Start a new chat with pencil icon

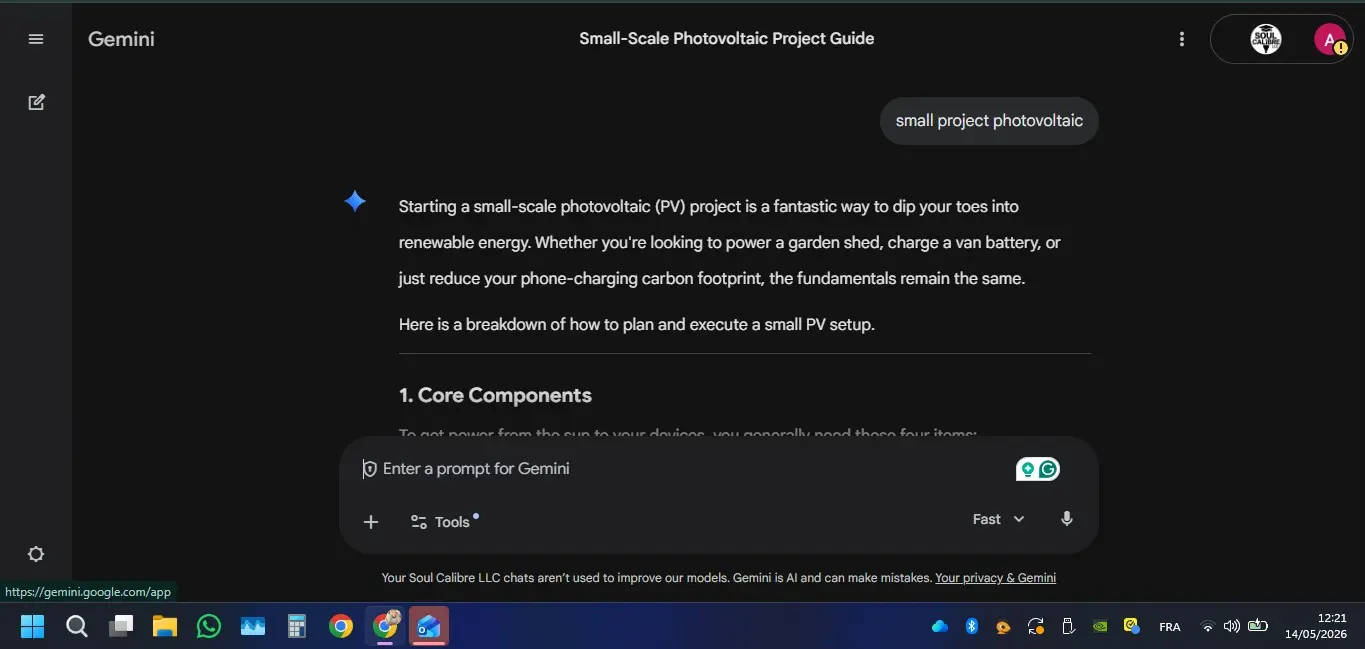click(36, 102)
